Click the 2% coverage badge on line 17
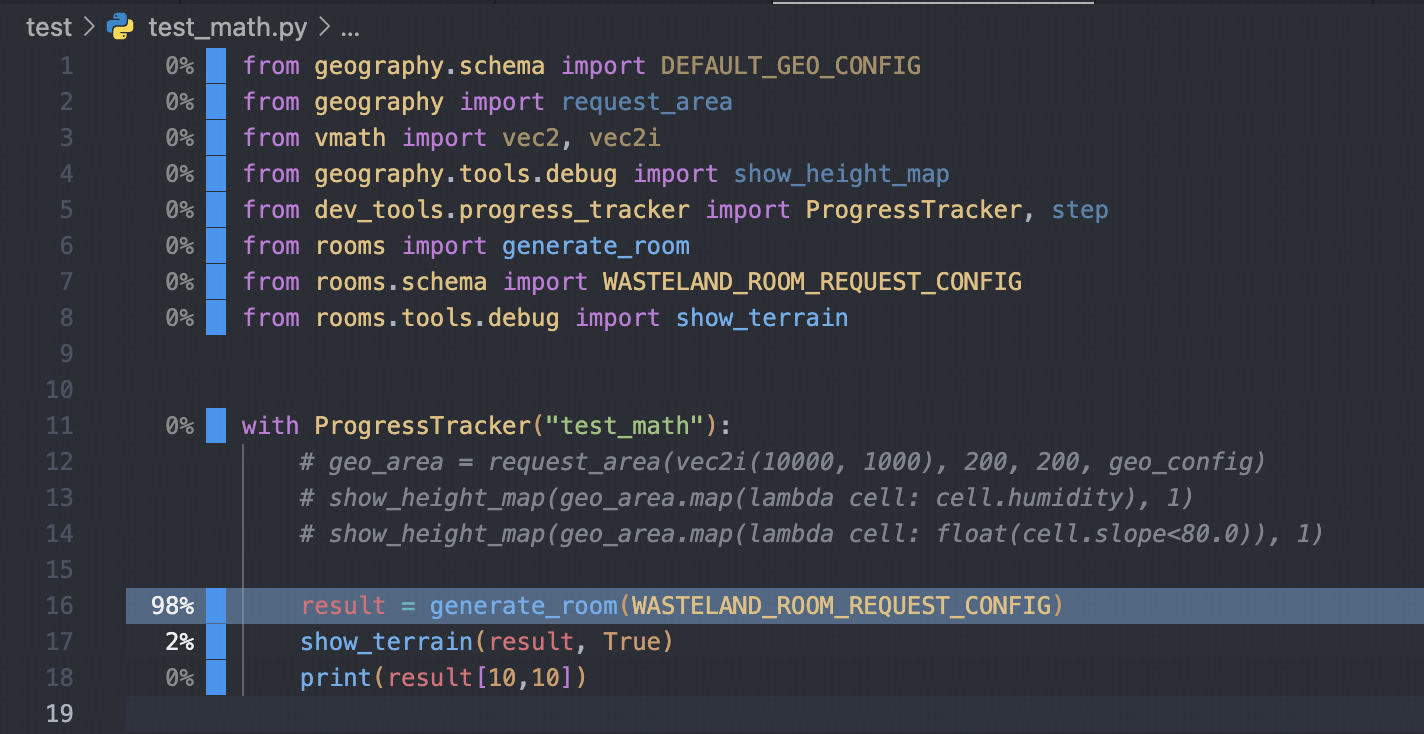This screenshot has height=734, width=1424. [x=181, y=641]
